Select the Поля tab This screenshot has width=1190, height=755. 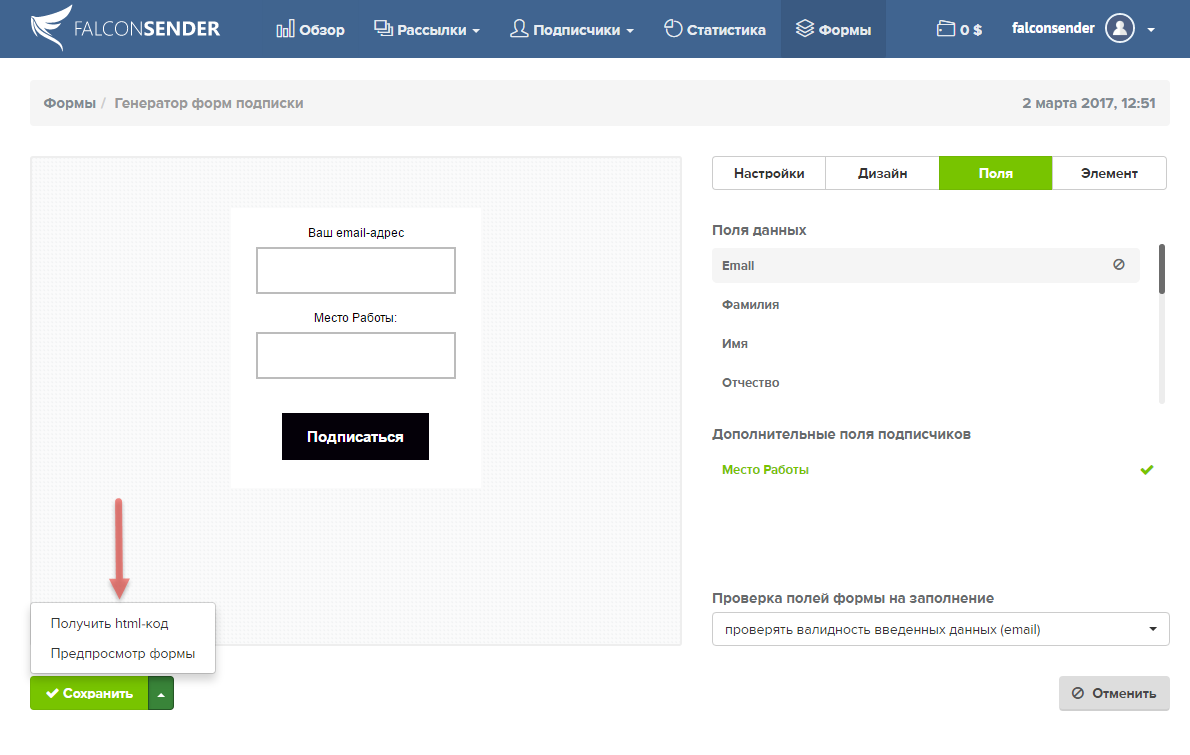(996, 173)
